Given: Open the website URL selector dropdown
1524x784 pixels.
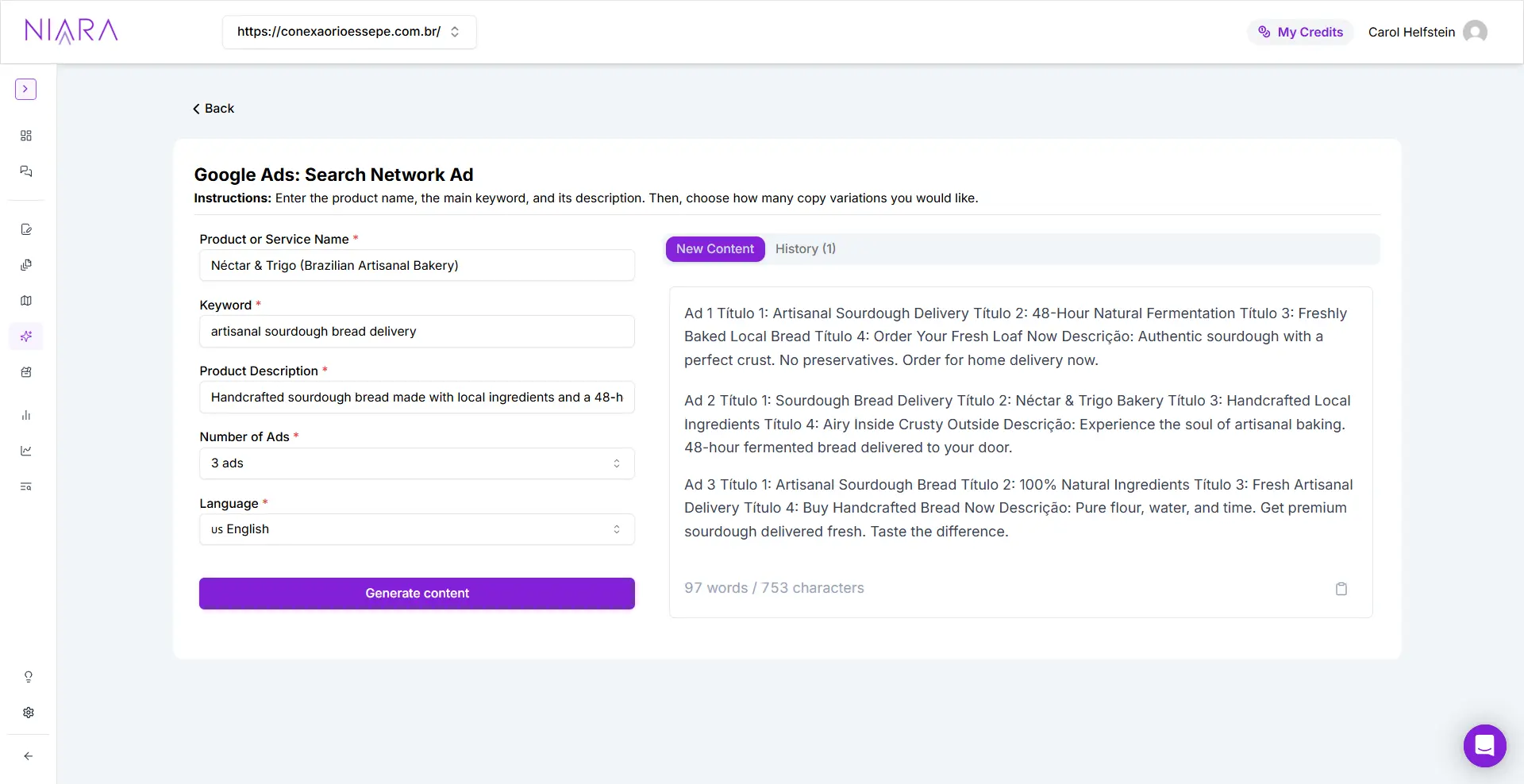Looking at the screenshot, I should 349,32.
